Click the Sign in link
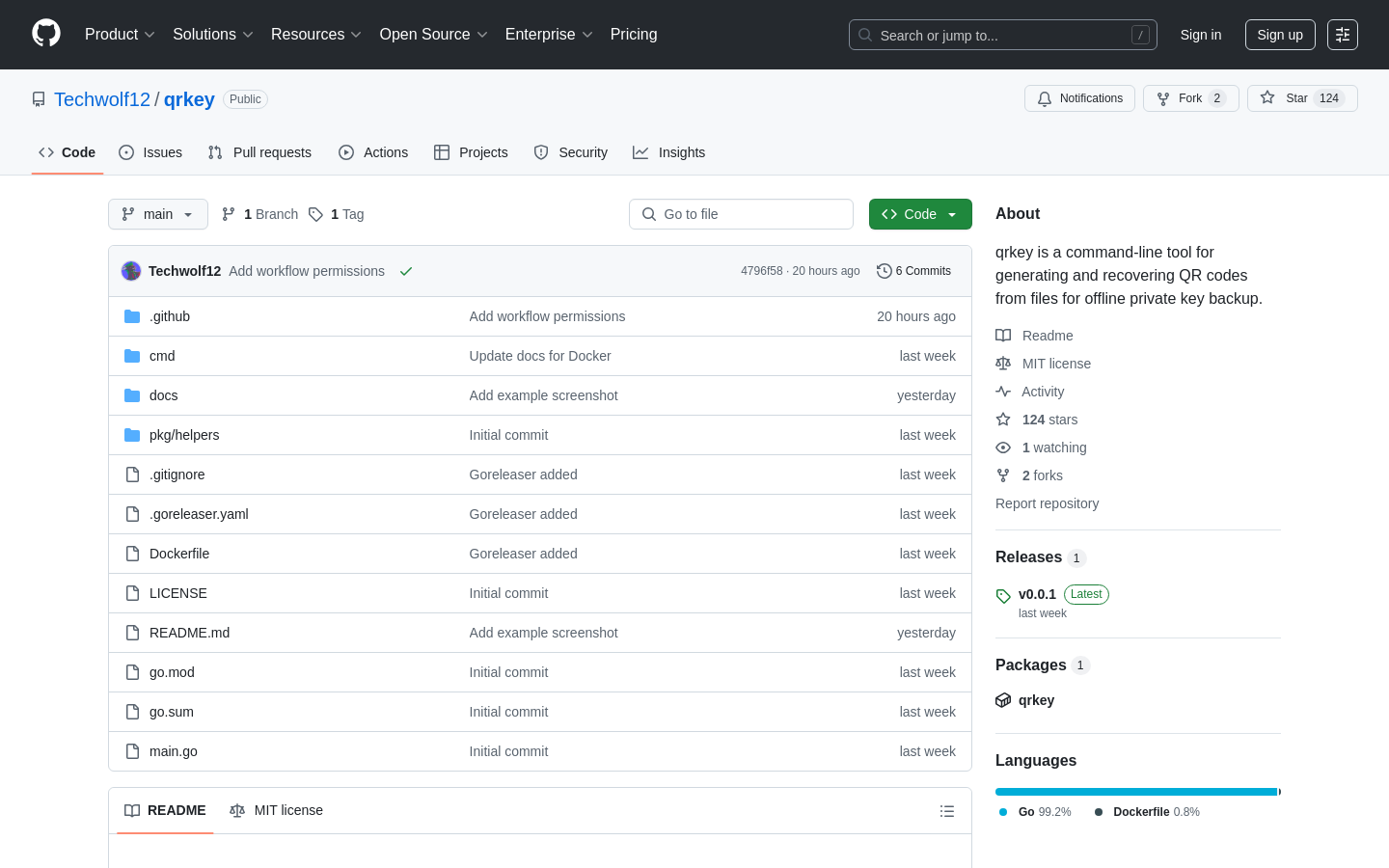This screenshot has width=1389, height=868. click(x=1201, y=35)
